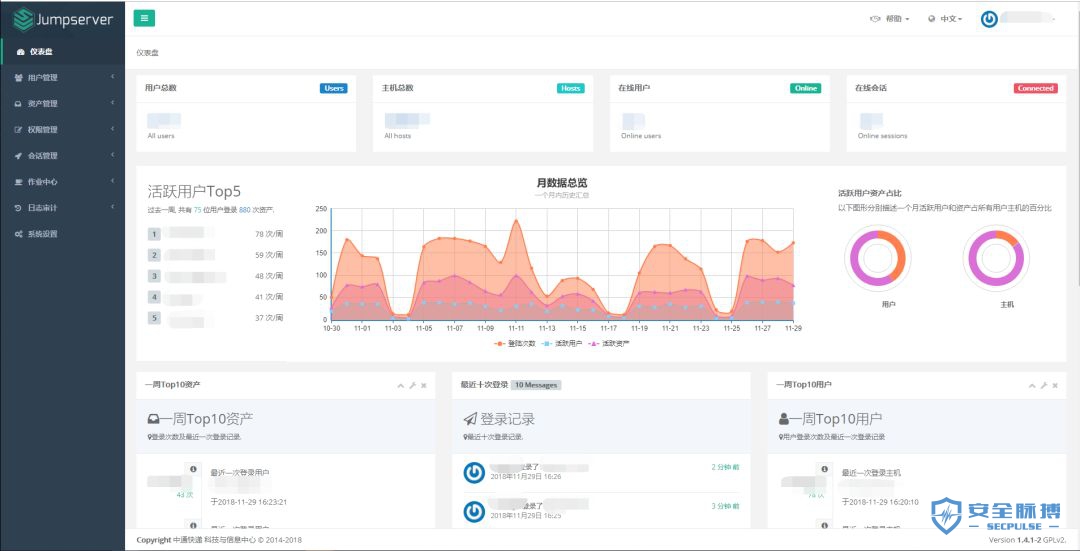Image resolution: width=1080 pixels, height=551 pixels.
Task: Click the red Connected badge
Action: point(1035,88)
